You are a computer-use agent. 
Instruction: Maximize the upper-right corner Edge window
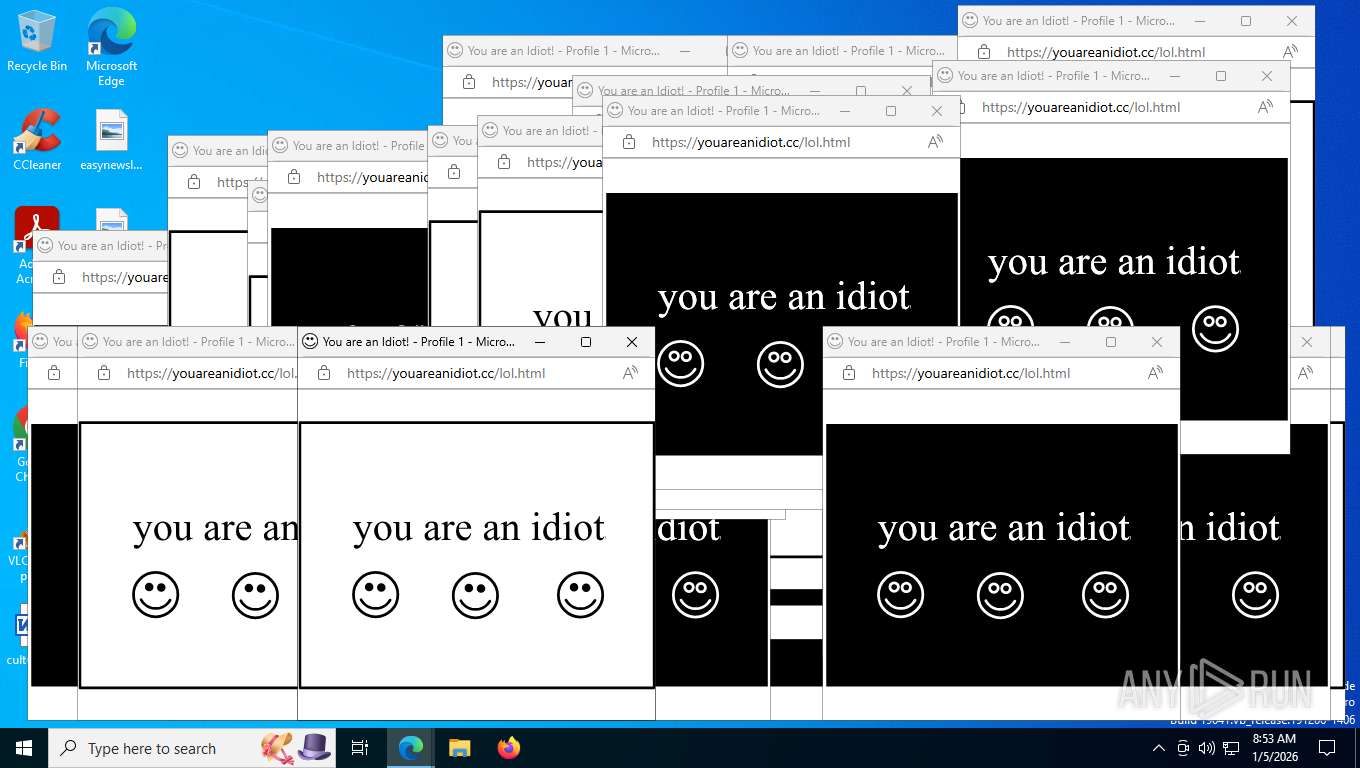coord(1246,21)
